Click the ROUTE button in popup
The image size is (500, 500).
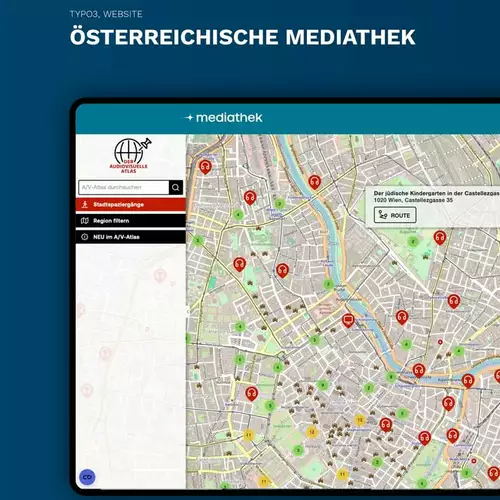pyautogui.click(x=395, y=215)
